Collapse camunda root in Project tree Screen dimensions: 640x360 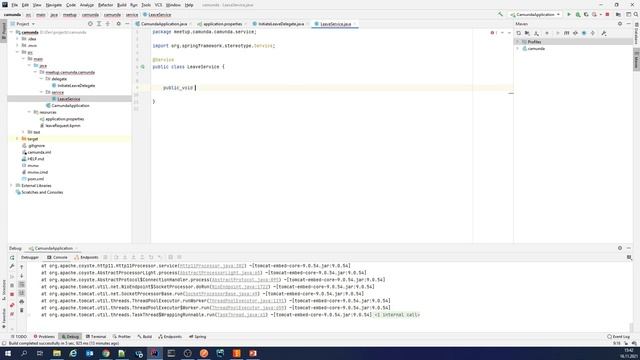click(12, 32)
